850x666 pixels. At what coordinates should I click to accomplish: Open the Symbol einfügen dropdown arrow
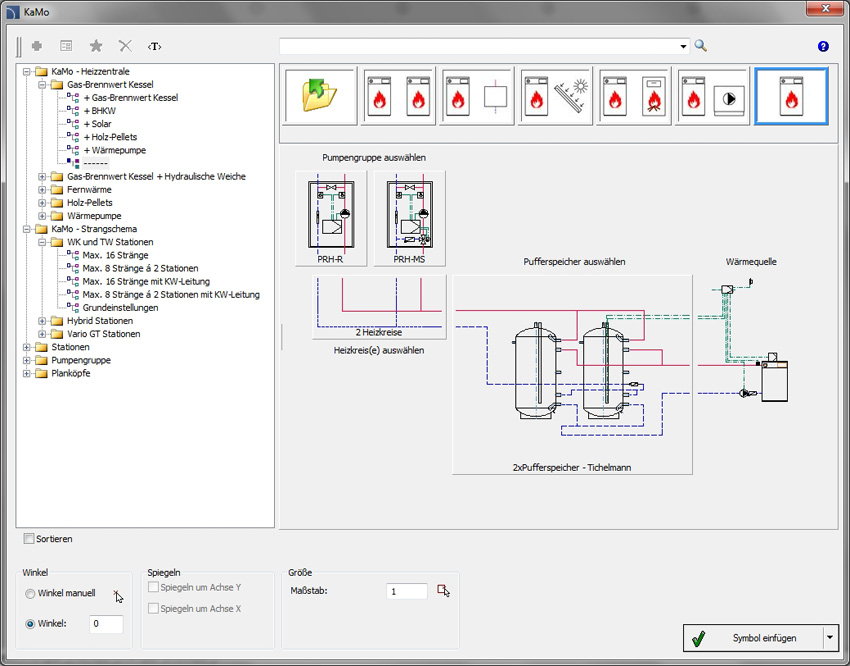click(830, 638)
